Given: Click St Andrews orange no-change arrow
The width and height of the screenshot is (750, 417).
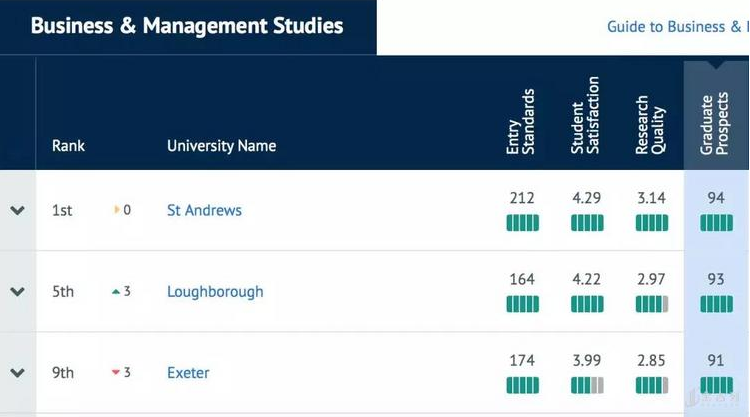Looking at the screenshot, I should click(x=117, y=211).
